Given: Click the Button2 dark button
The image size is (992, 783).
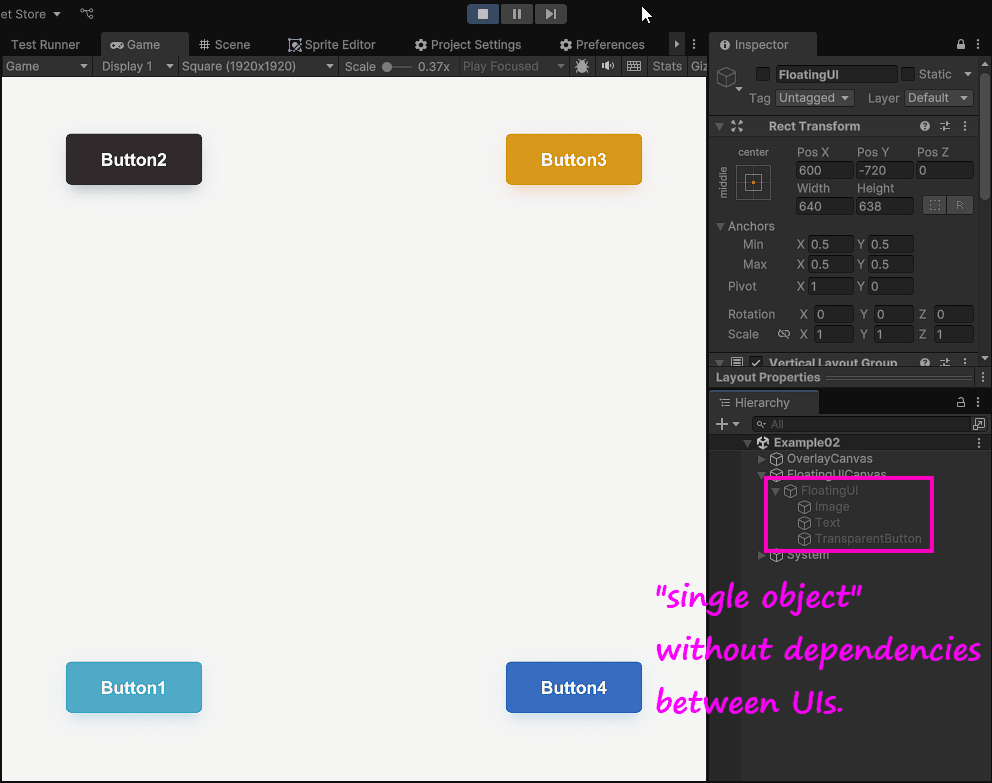Looking at the screenshot, I should pos(134,159).
